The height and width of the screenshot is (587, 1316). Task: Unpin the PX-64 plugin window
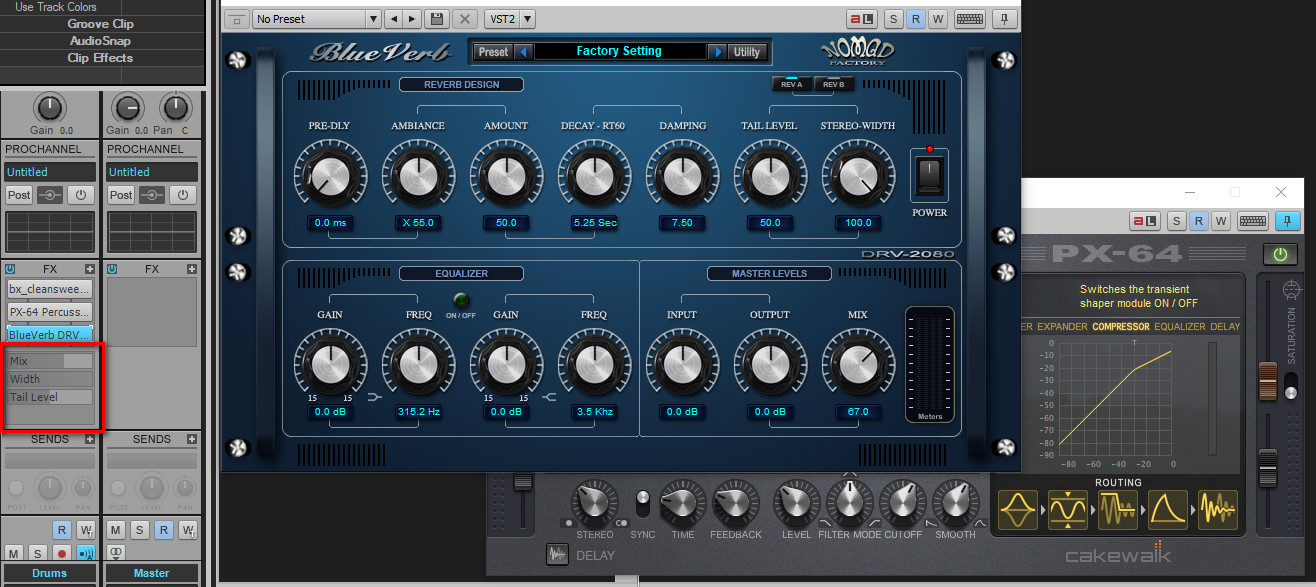[1288, 221]
